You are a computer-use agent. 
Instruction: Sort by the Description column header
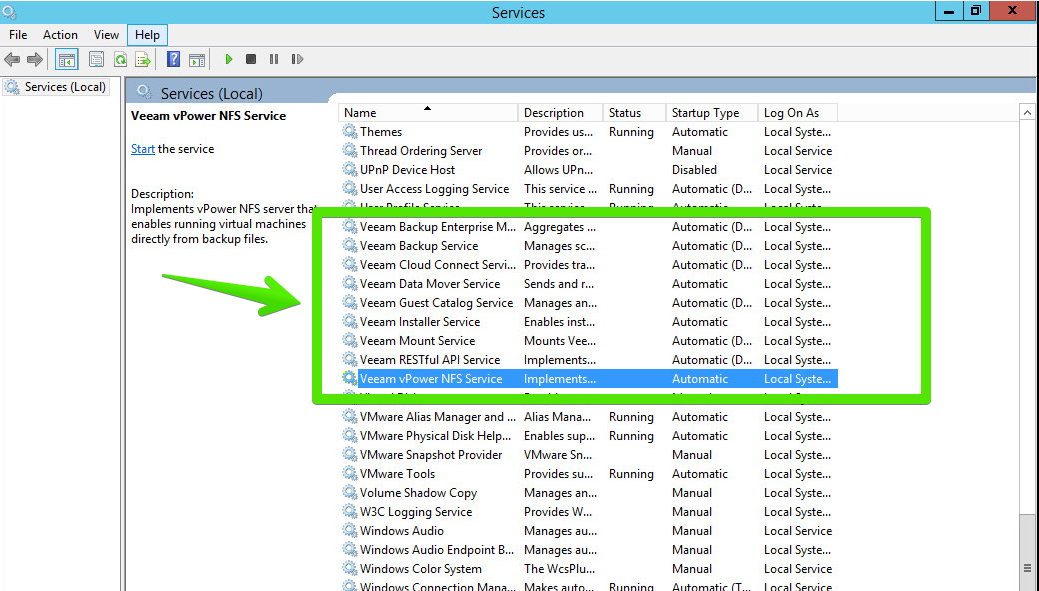click(x=561, y=113)
